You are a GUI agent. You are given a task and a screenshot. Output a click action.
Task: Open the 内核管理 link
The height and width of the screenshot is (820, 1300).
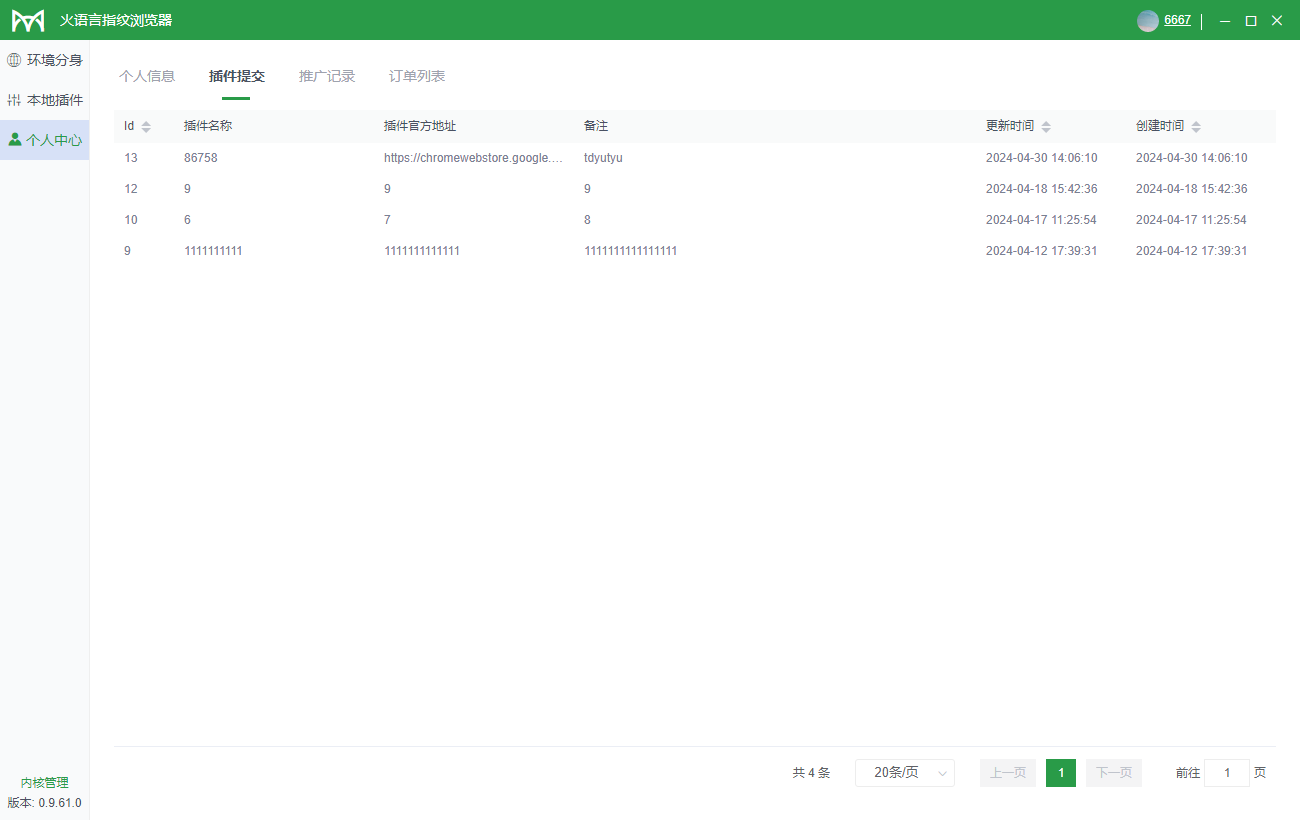[x=45, y=783]
